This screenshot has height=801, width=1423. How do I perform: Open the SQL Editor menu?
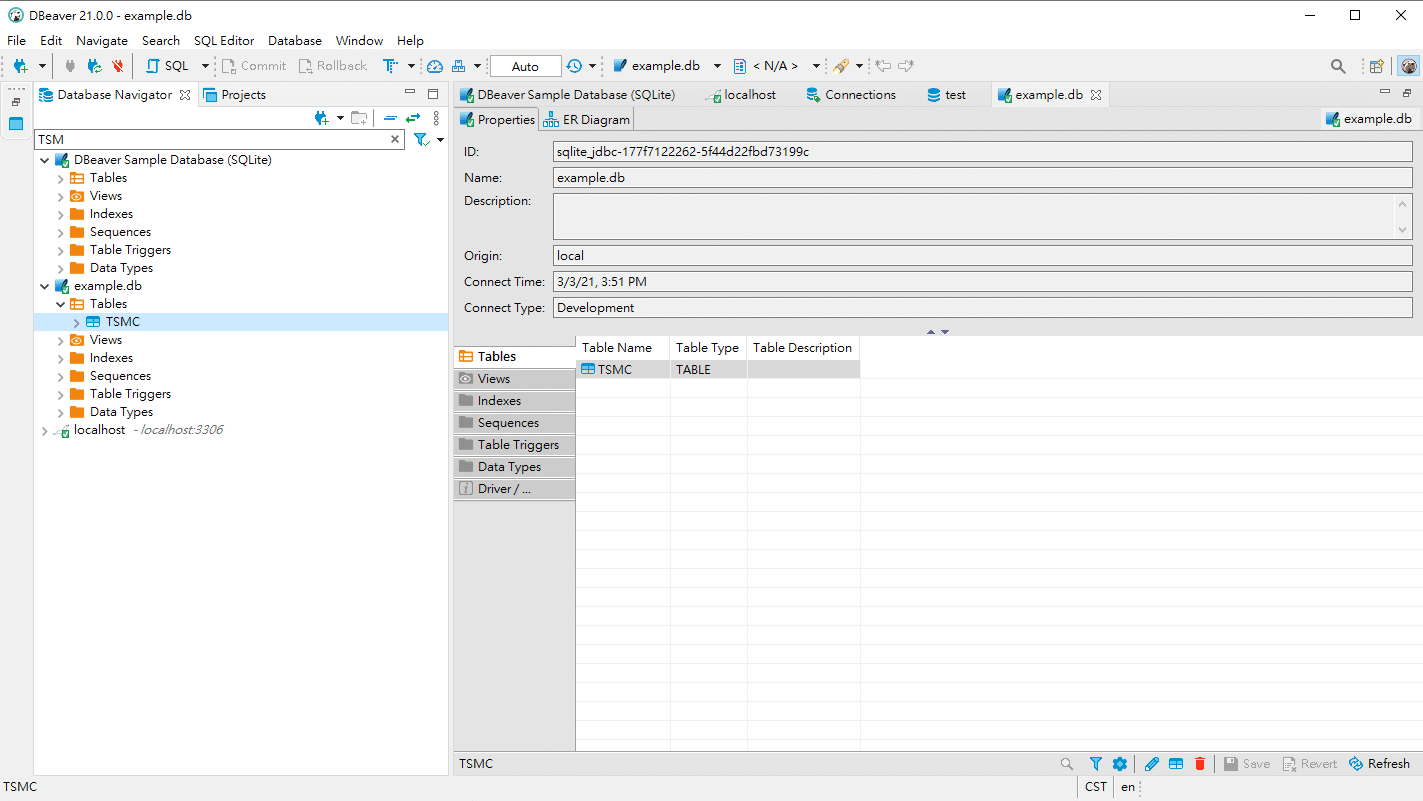click(x=224, y=41)
